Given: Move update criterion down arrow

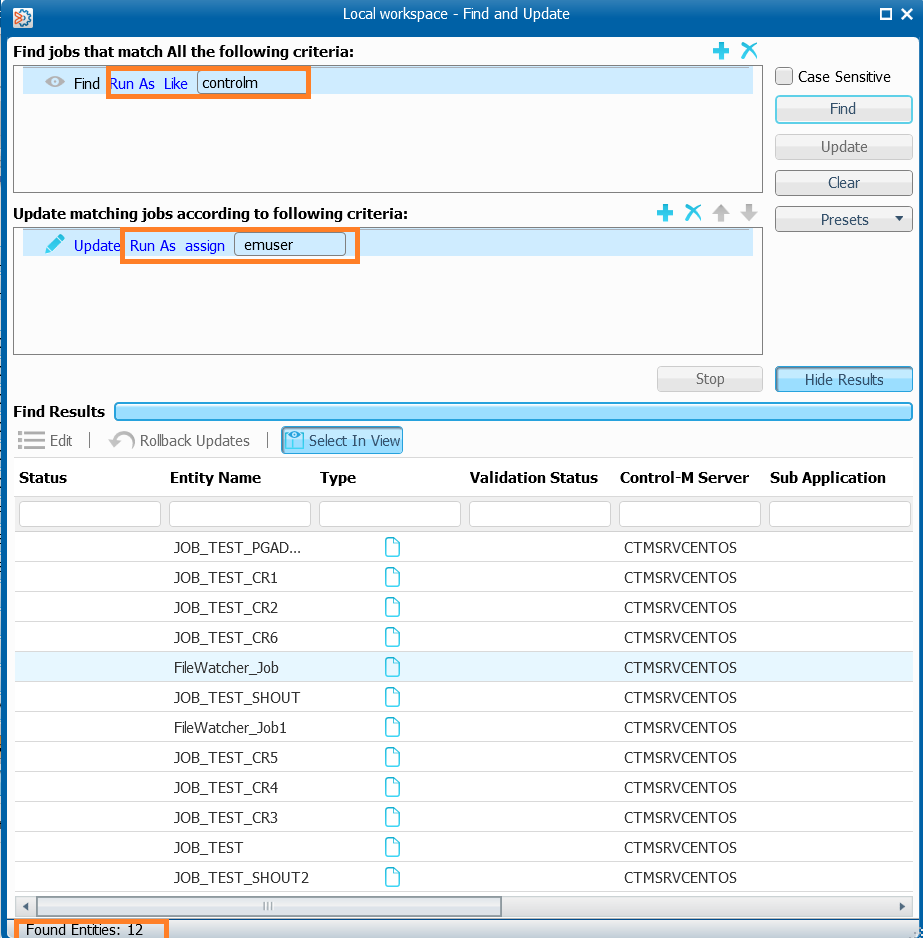Looking at the screenshot, I should [748, 212].
